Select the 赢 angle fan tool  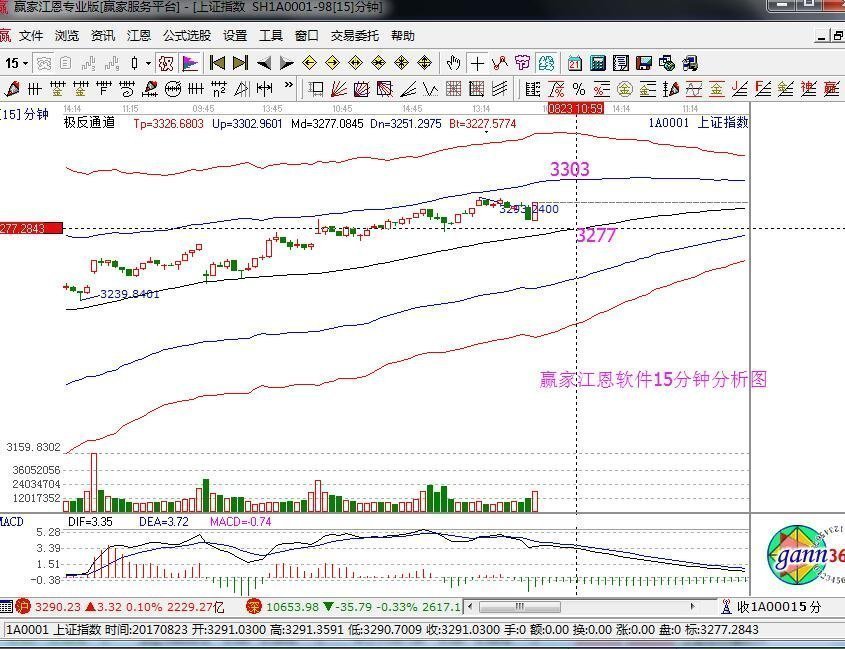click(x=832, y=89)
